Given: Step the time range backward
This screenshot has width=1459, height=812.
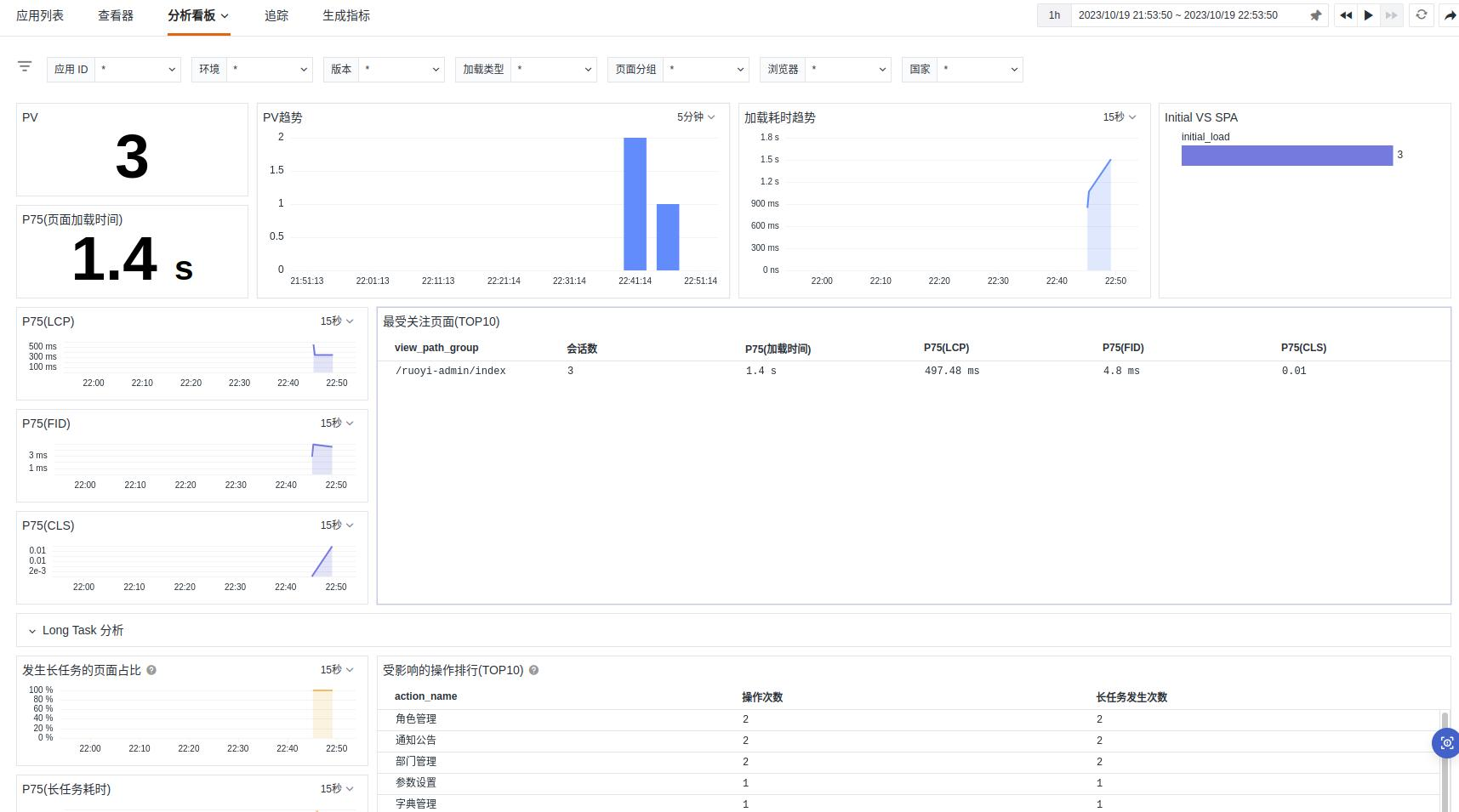Looking at the screenshot, I should point(1345,15).
